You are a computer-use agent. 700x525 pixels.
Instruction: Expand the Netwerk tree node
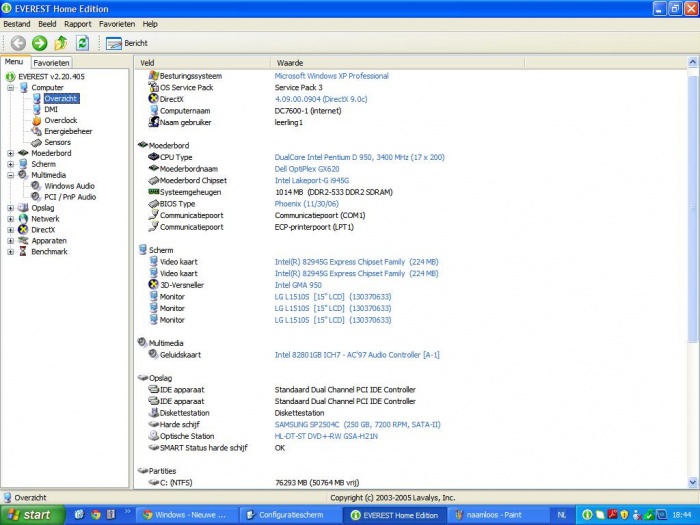(x=11, y=219)
